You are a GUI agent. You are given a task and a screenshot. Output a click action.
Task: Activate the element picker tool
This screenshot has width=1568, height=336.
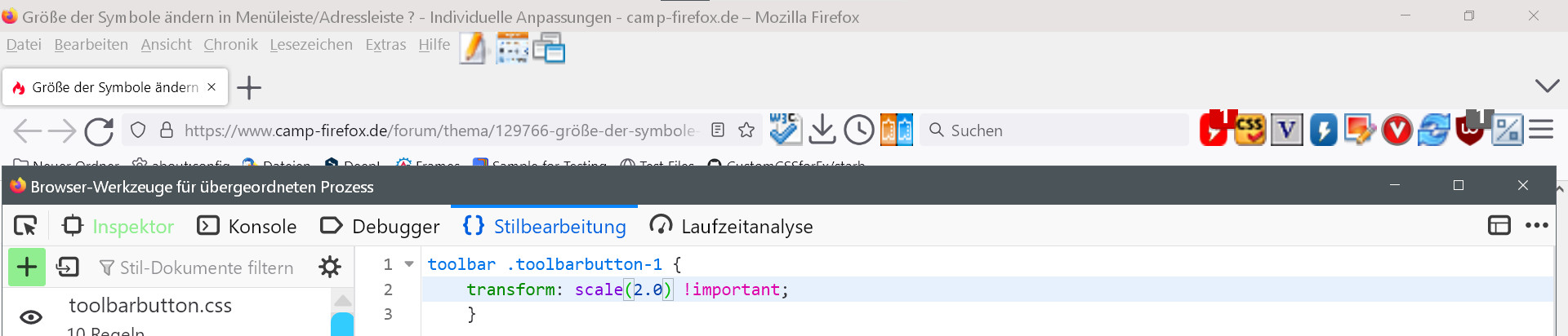tap(25, 226)
